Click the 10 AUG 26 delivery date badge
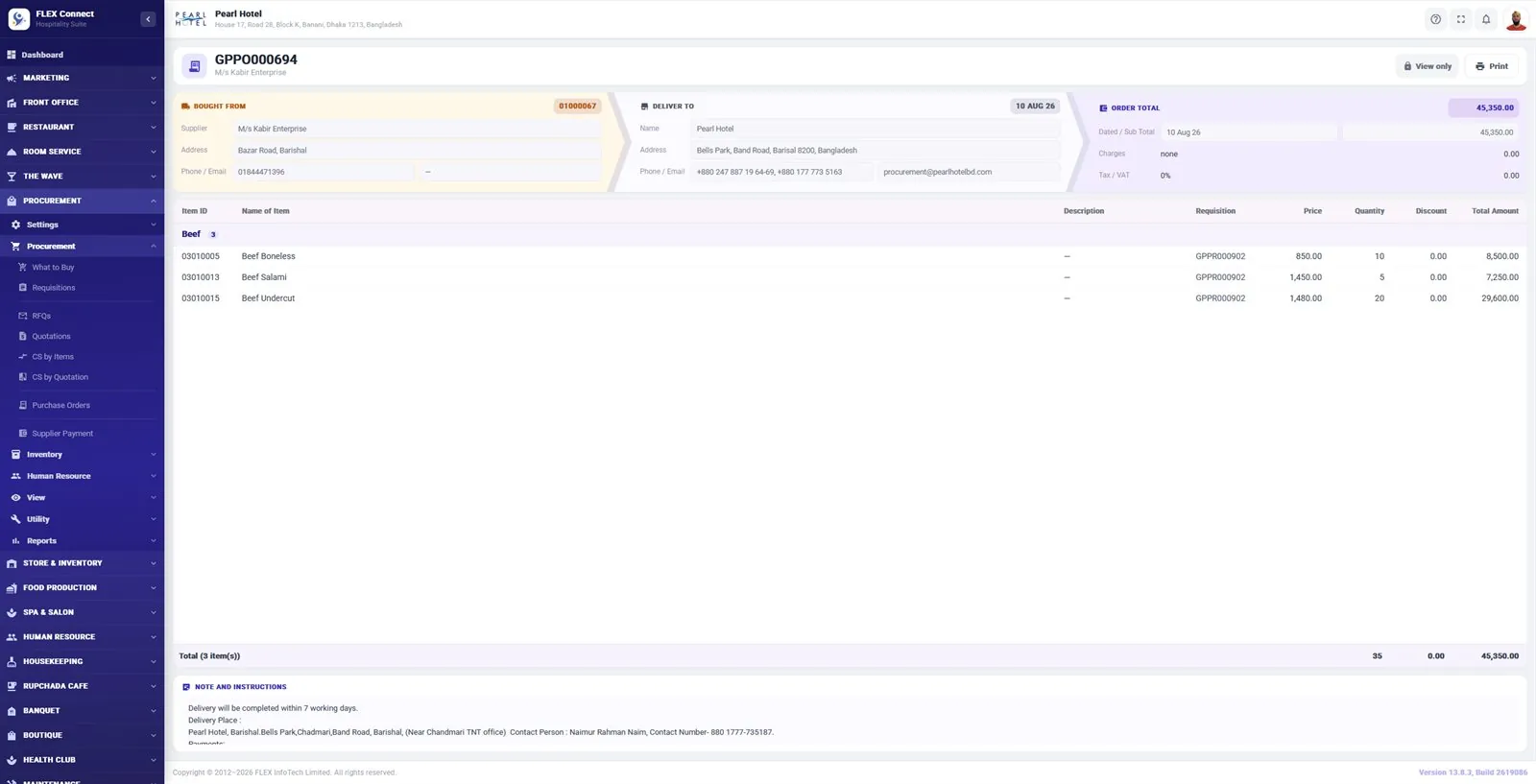This screenshot has height=784, width=1536. pos(1035,107)
